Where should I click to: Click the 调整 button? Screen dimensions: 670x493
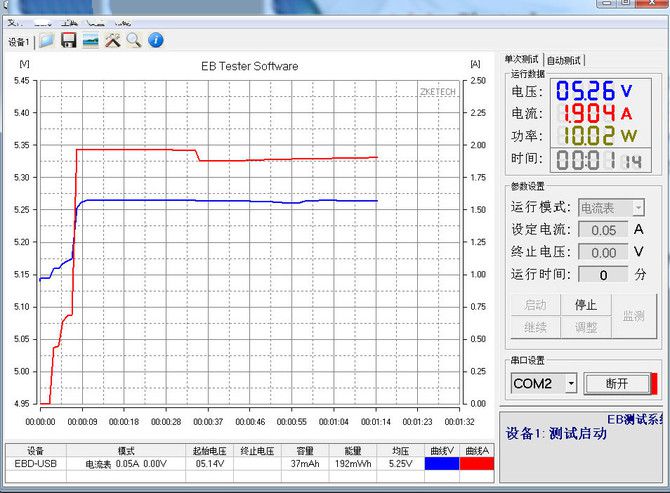(586, 327)
